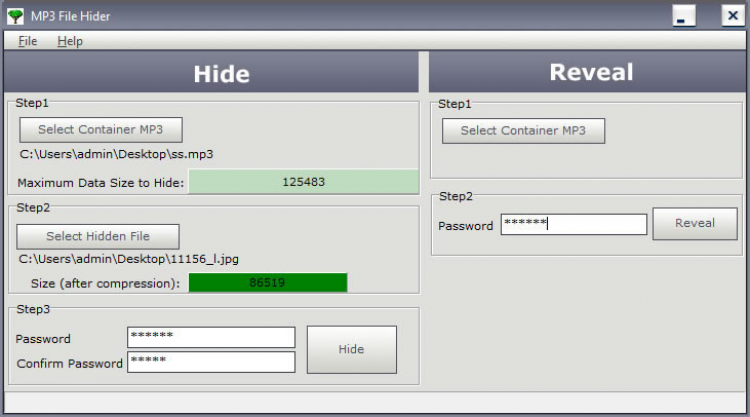The width and height of the screenshot is (750, 417).
Task: Click the C:\Users\admin\Desktop\11156_l.jpg path text
Action: click(x=129, y=259)
